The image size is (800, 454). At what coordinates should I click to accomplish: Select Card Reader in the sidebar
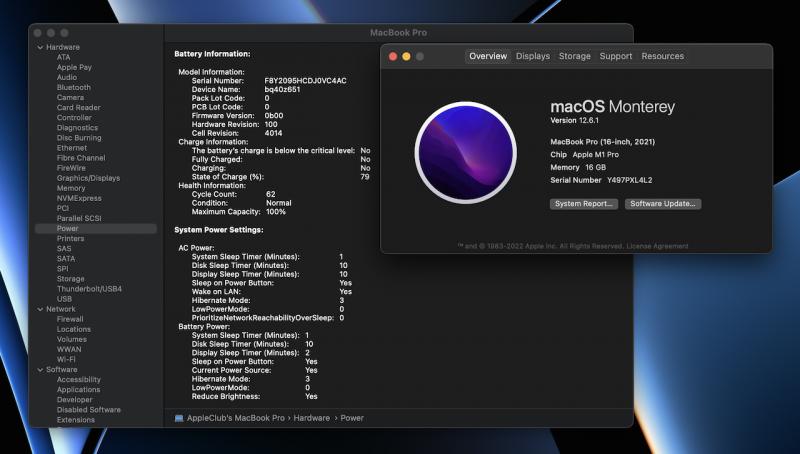pos(79,108)
